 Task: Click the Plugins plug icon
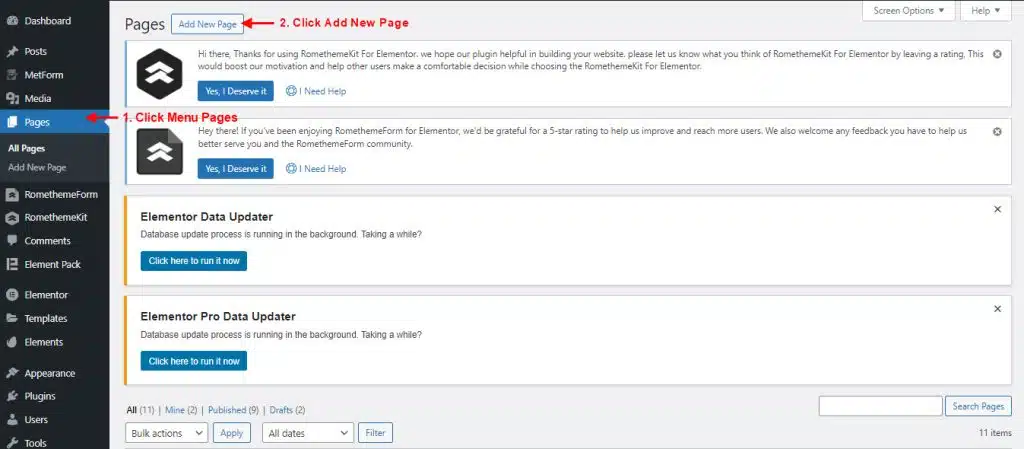pos(12,396)
